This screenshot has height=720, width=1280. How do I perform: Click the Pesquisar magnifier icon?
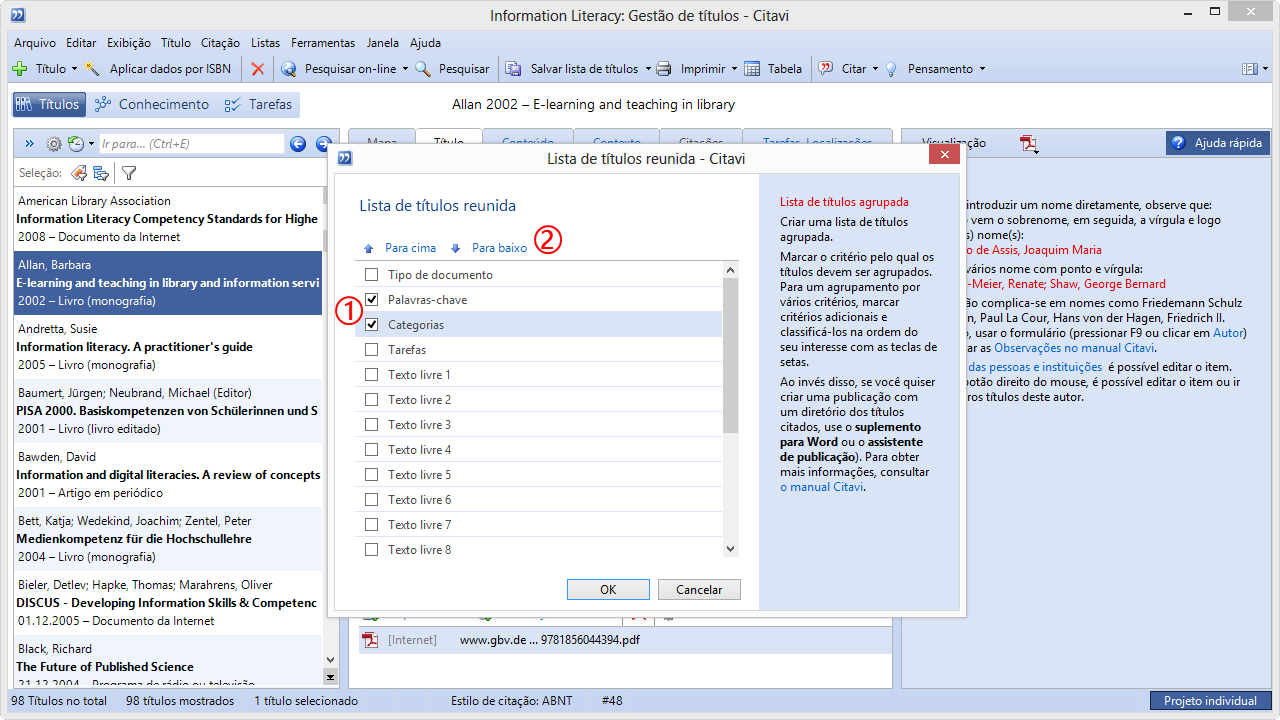coord(423,69)
